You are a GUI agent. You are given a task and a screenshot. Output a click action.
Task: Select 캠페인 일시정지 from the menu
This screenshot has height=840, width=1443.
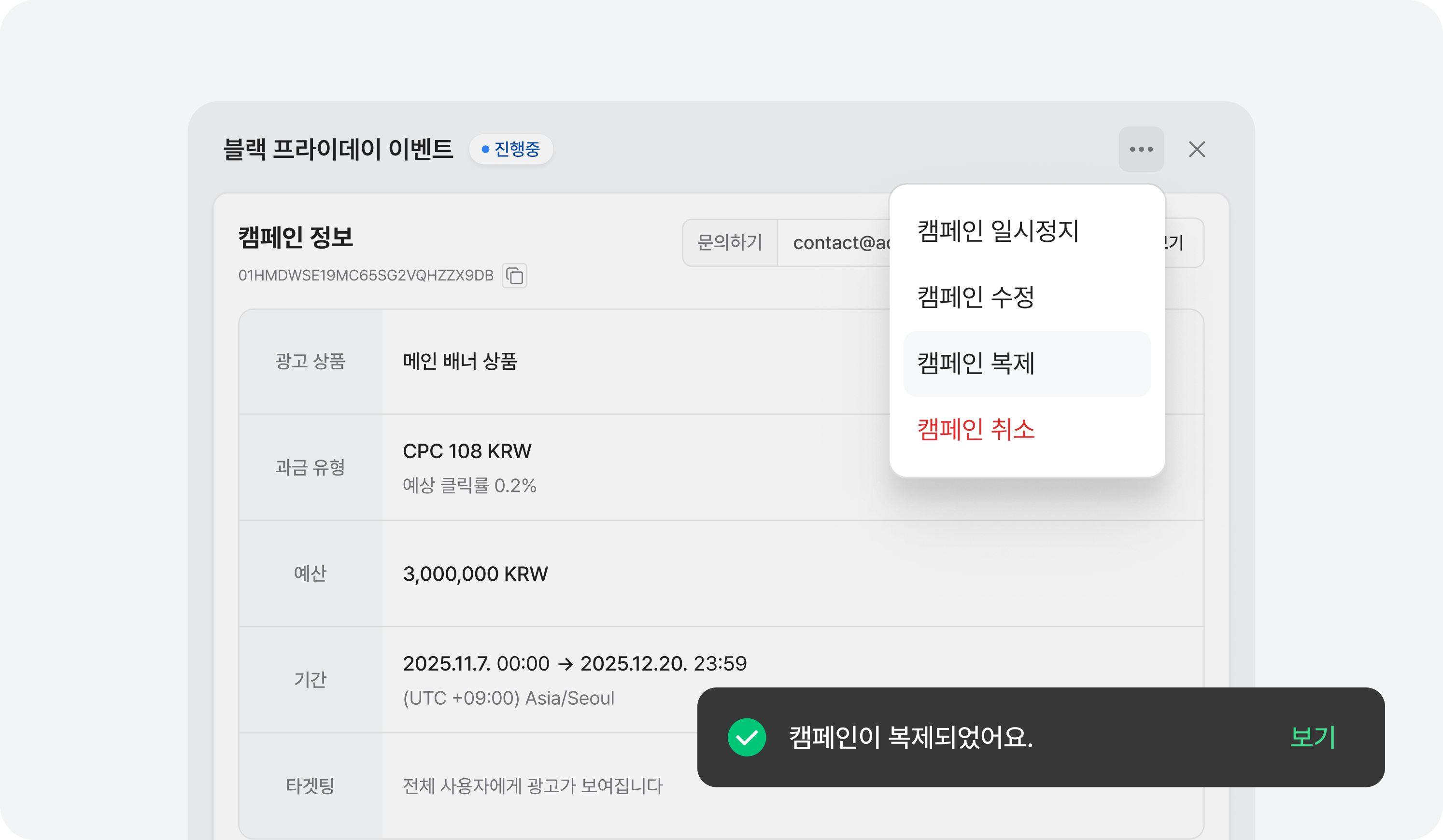click(998, 231)
